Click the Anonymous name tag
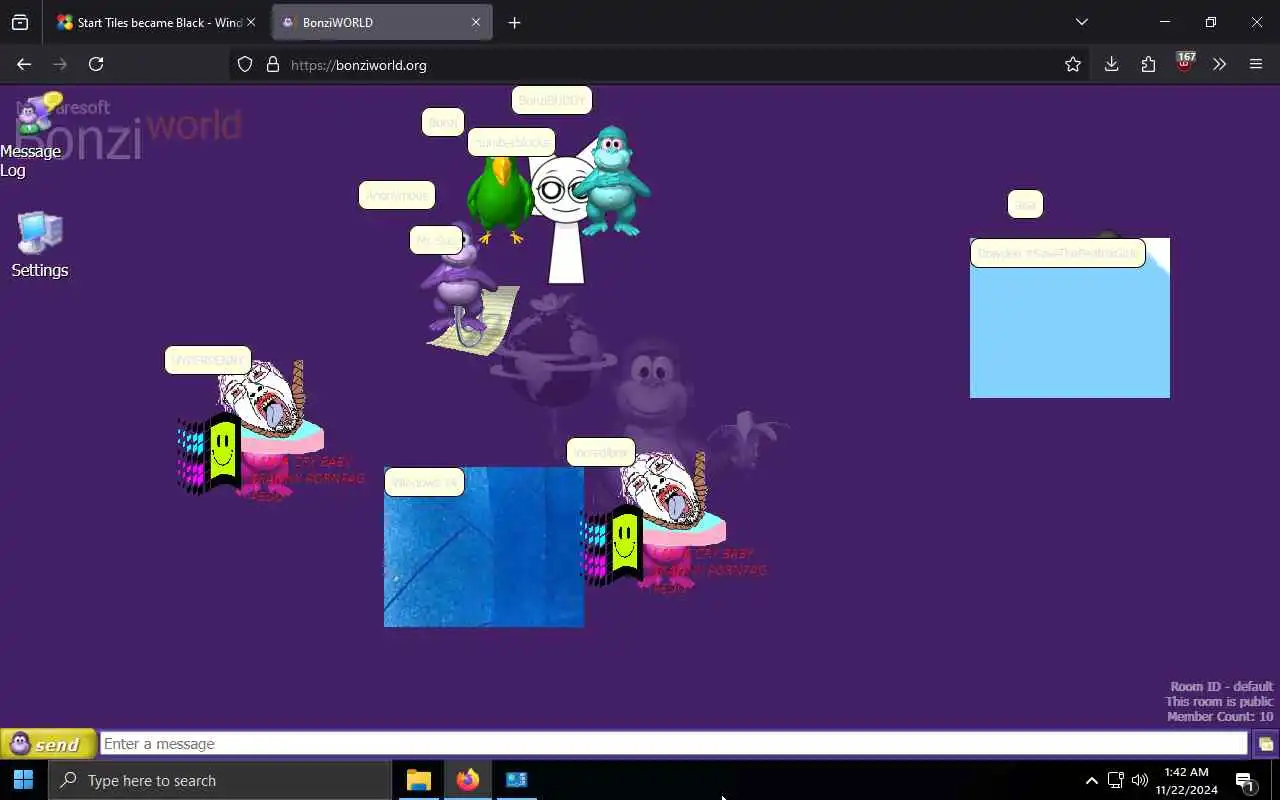Image resolution: width=1280 pixels, height=800 pixels. [x=397, y=195]
